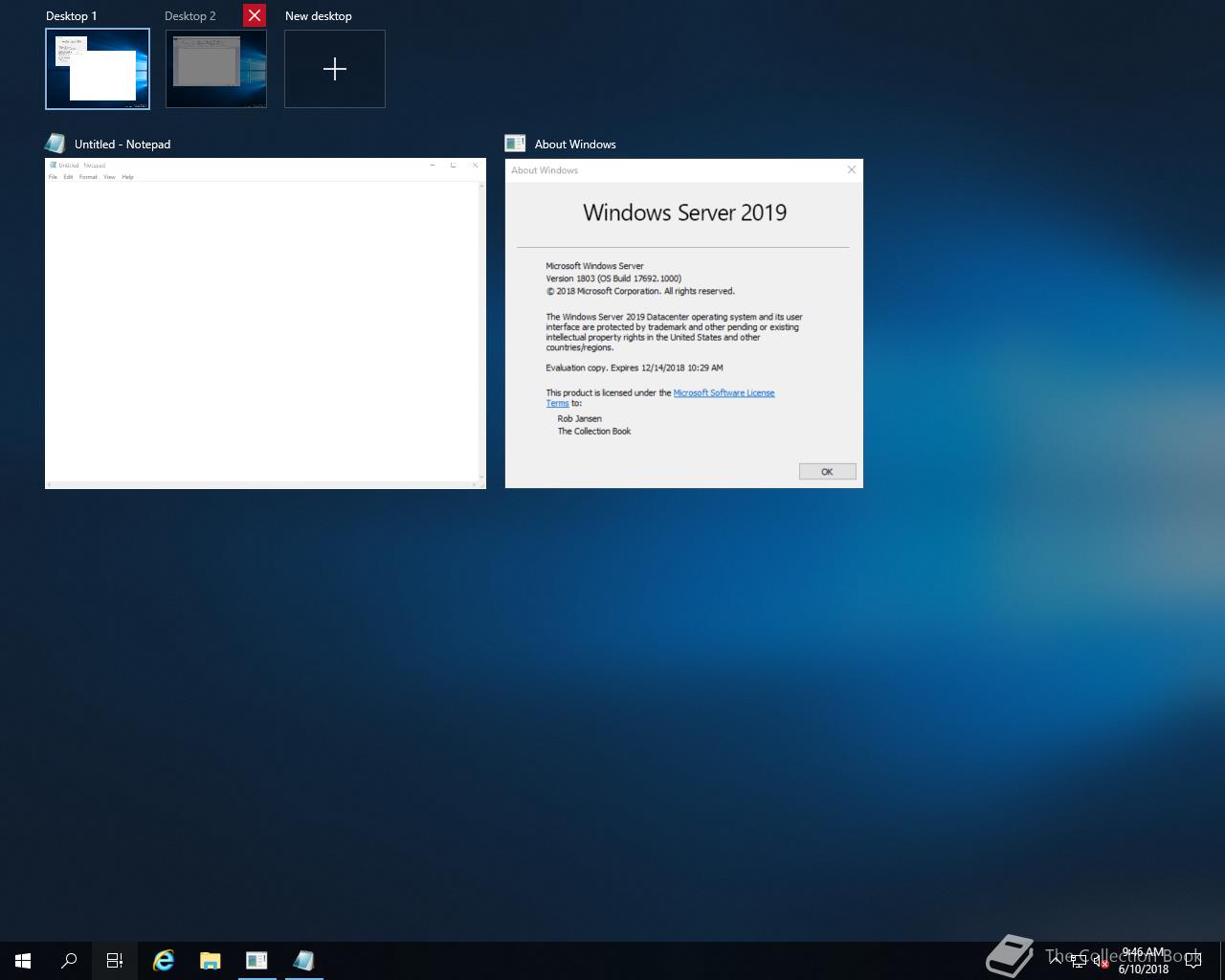Image resolution: width=1225 pixels, height=980 pixels.
Task: Close the About Windows dialog
Action: 851,170
